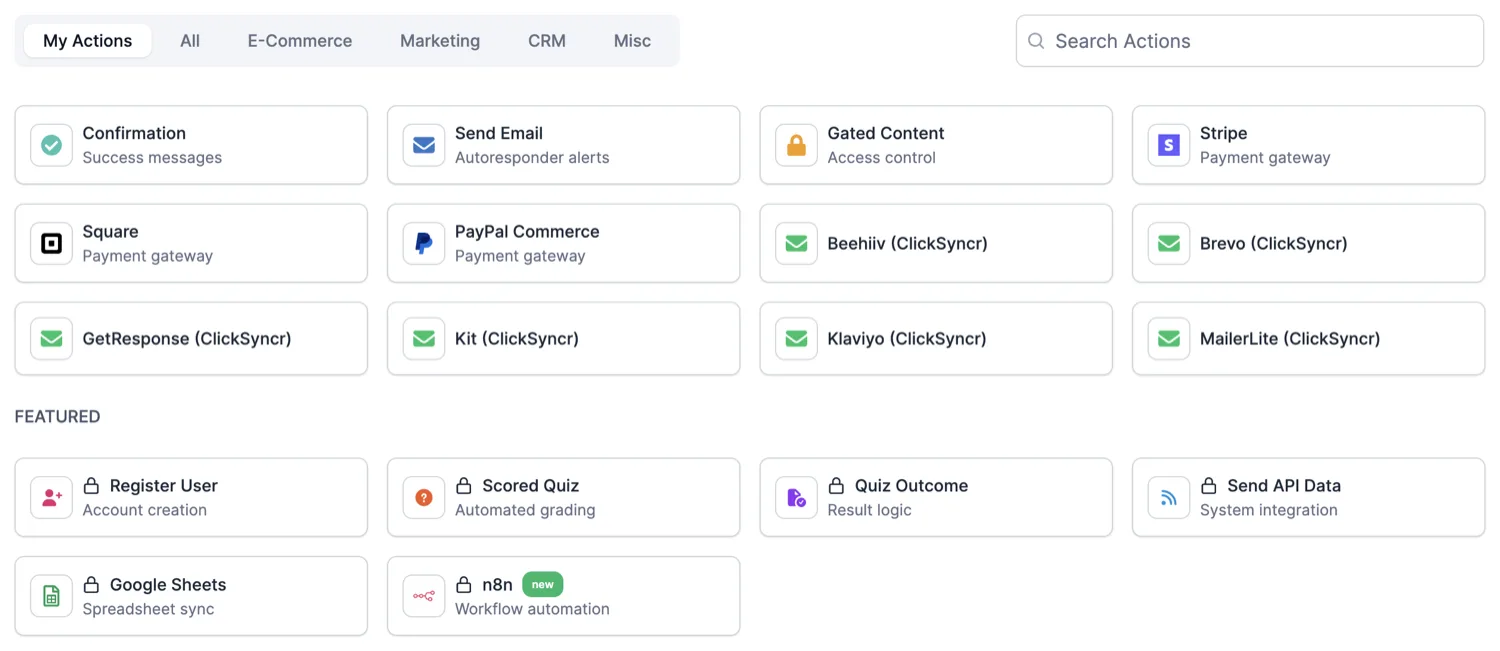Click the Klaviyo green envelope icon

coord(796,339)
